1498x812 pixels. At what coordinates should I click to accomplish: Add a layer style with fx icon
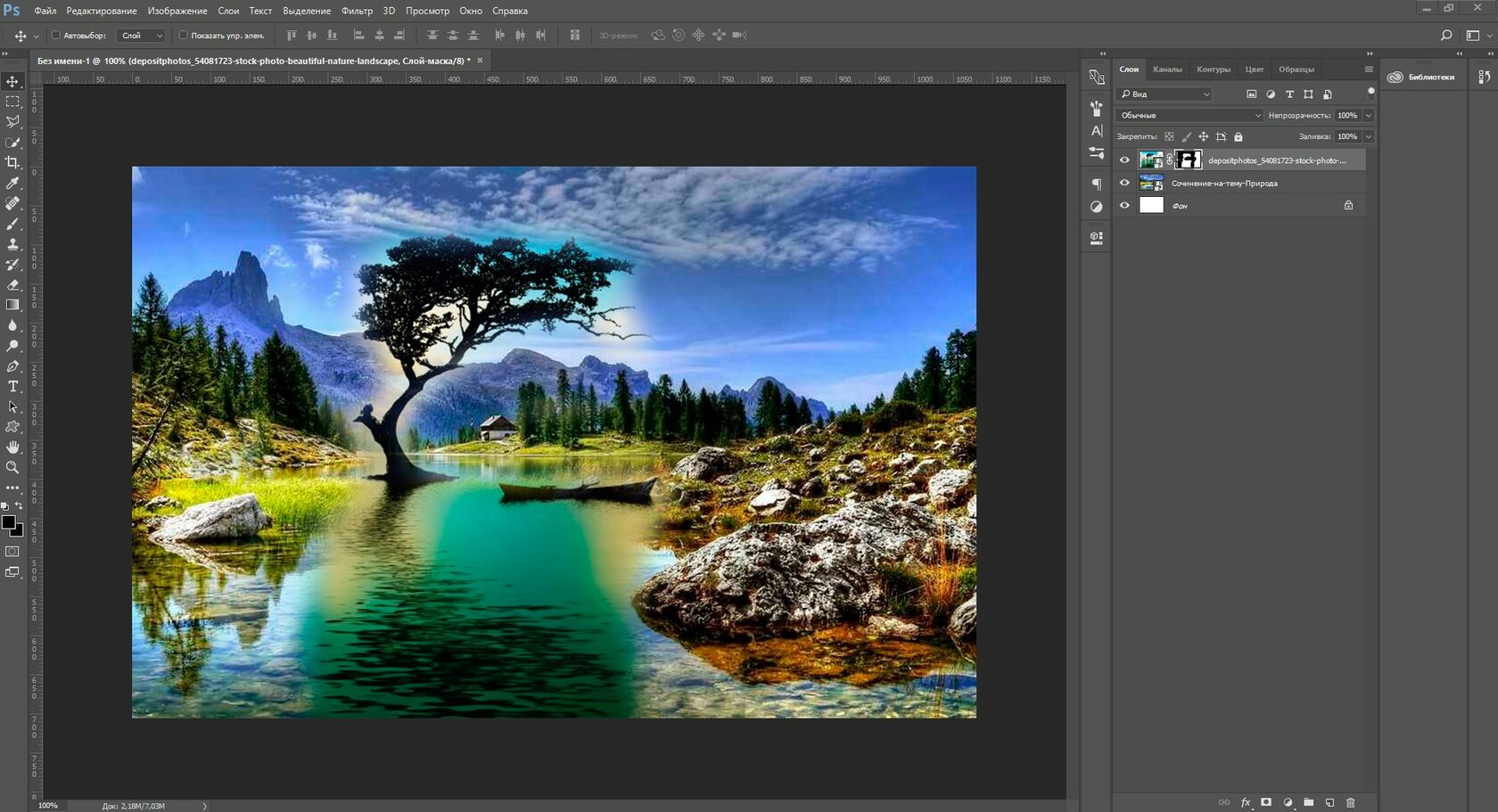1246,803
